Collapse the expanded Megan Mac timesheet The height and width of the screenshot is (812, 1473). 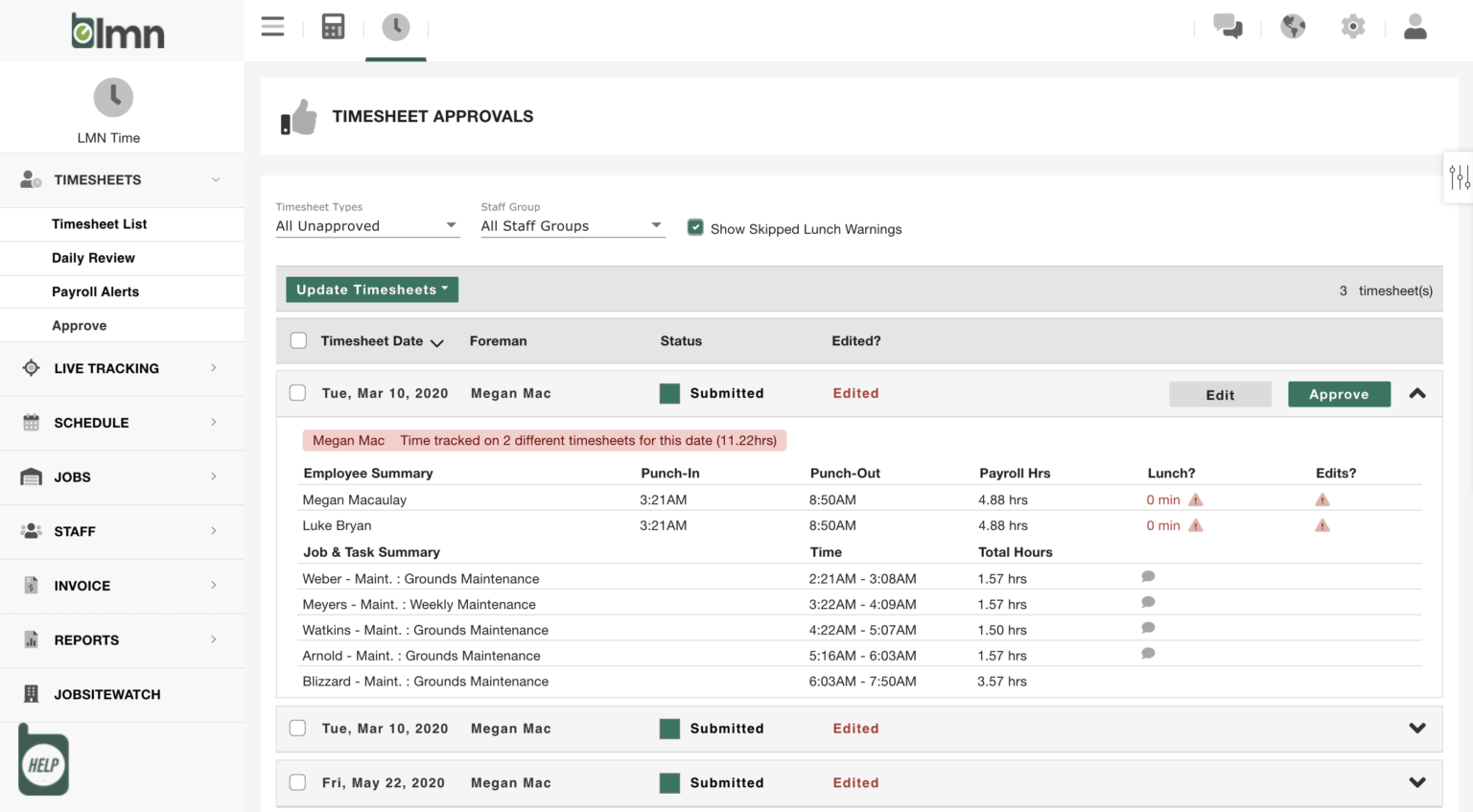coord(1417,393)
